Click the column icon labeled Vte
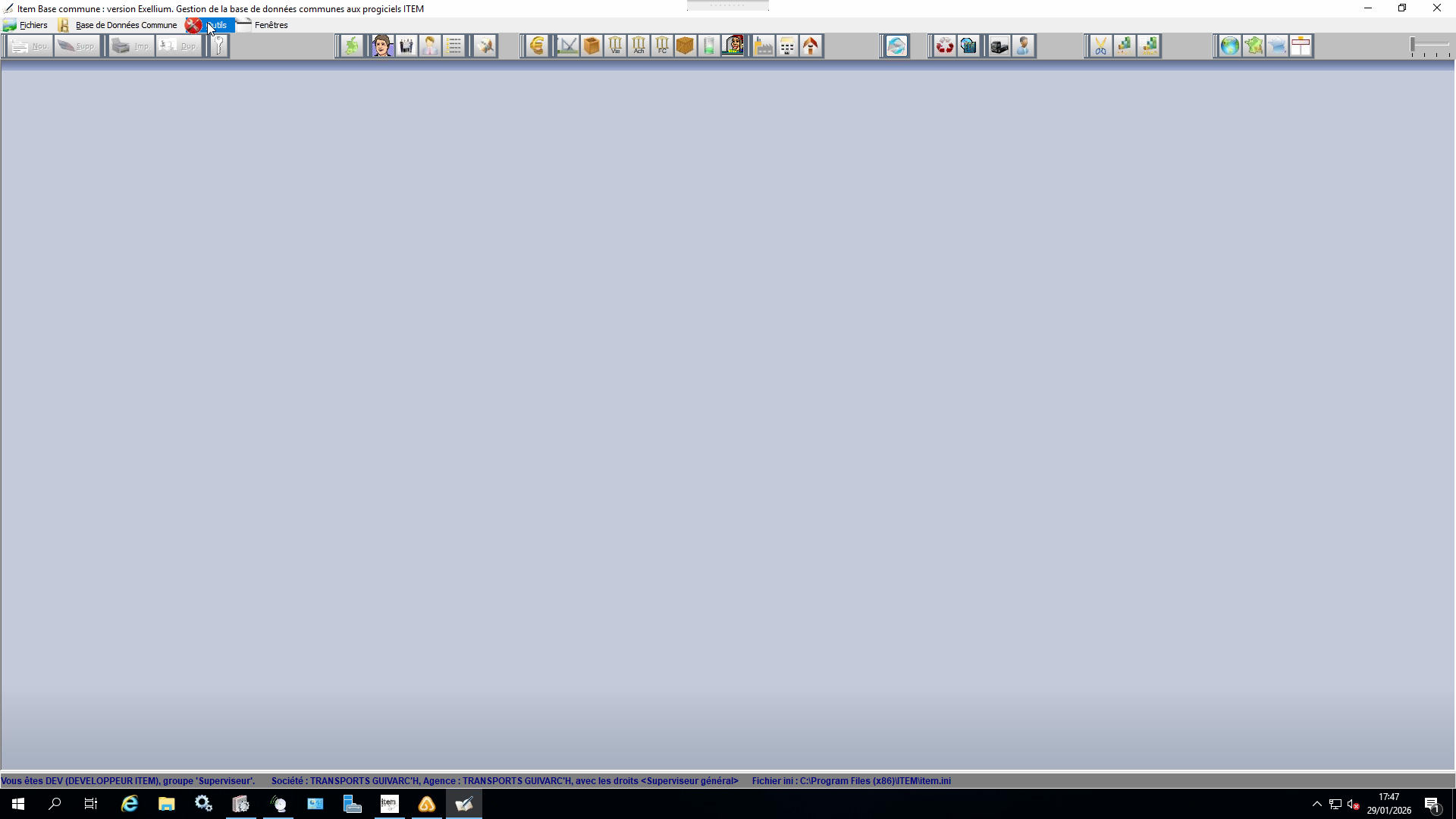This screenshot has width=1456, height=819. click(615, 46)
